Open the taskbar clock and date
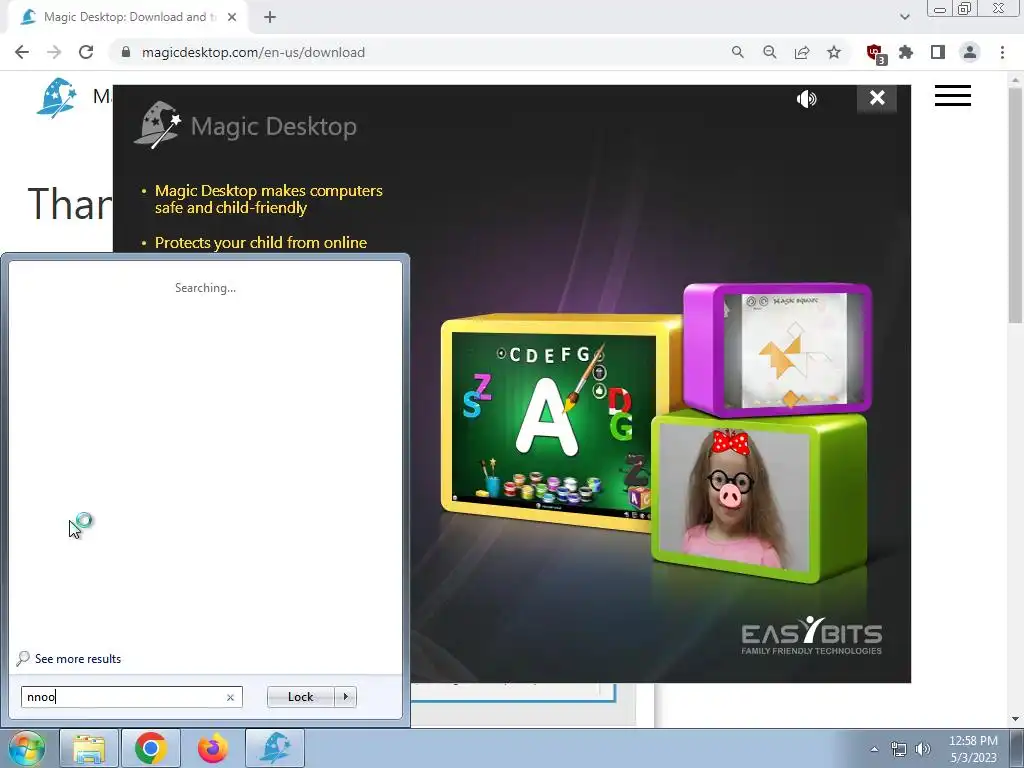Image resolution: width=1024 pixels, height=768 pixels. click(x=973, y=749)
